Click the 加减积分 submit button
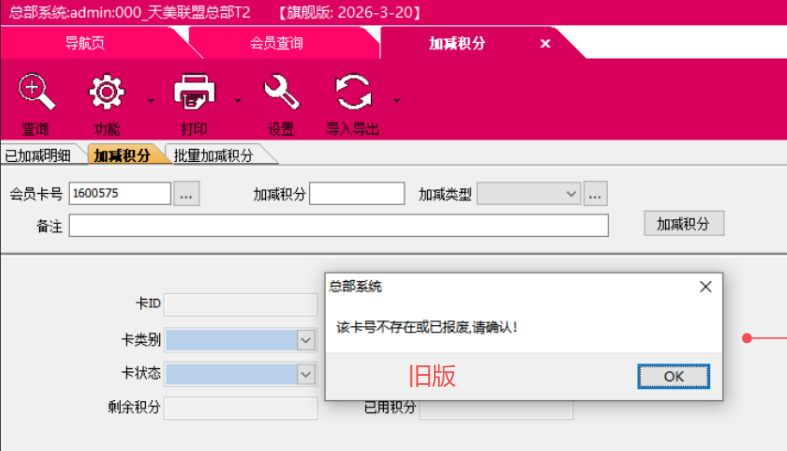 (x=684, y=223)
